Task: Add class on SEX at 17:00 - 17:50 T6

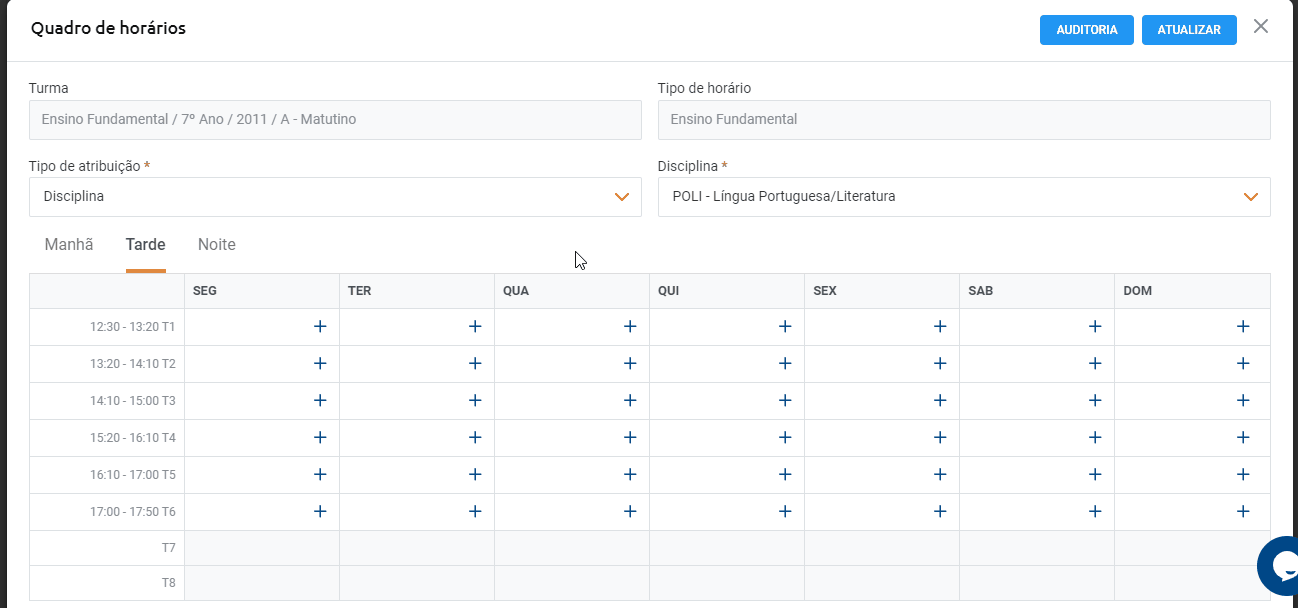Action: pyautogui.click(x=940, y=511)
